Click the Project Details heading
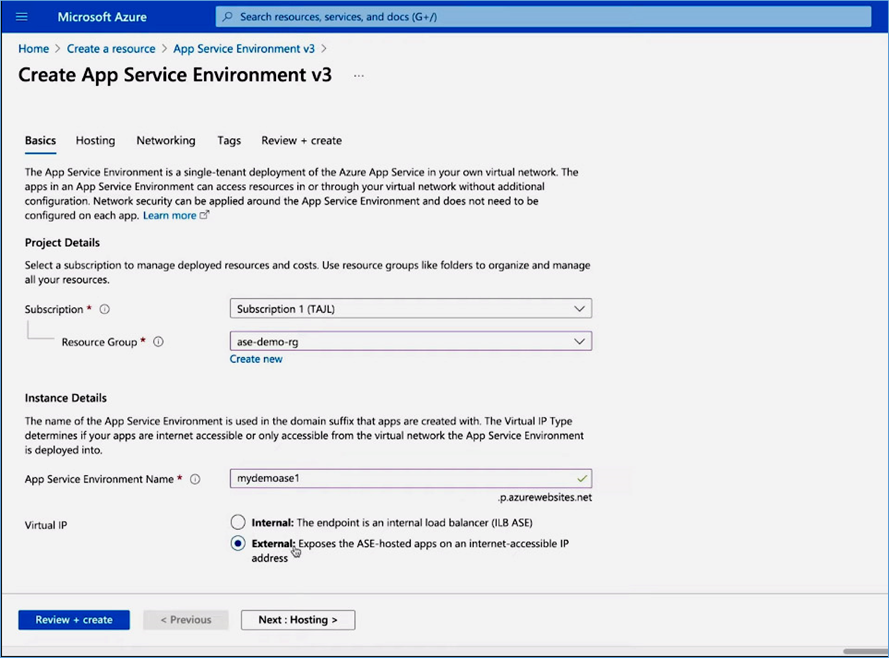The height and width of the screenshot is (658, 889). pyautogui.click(x=62, y=243)
